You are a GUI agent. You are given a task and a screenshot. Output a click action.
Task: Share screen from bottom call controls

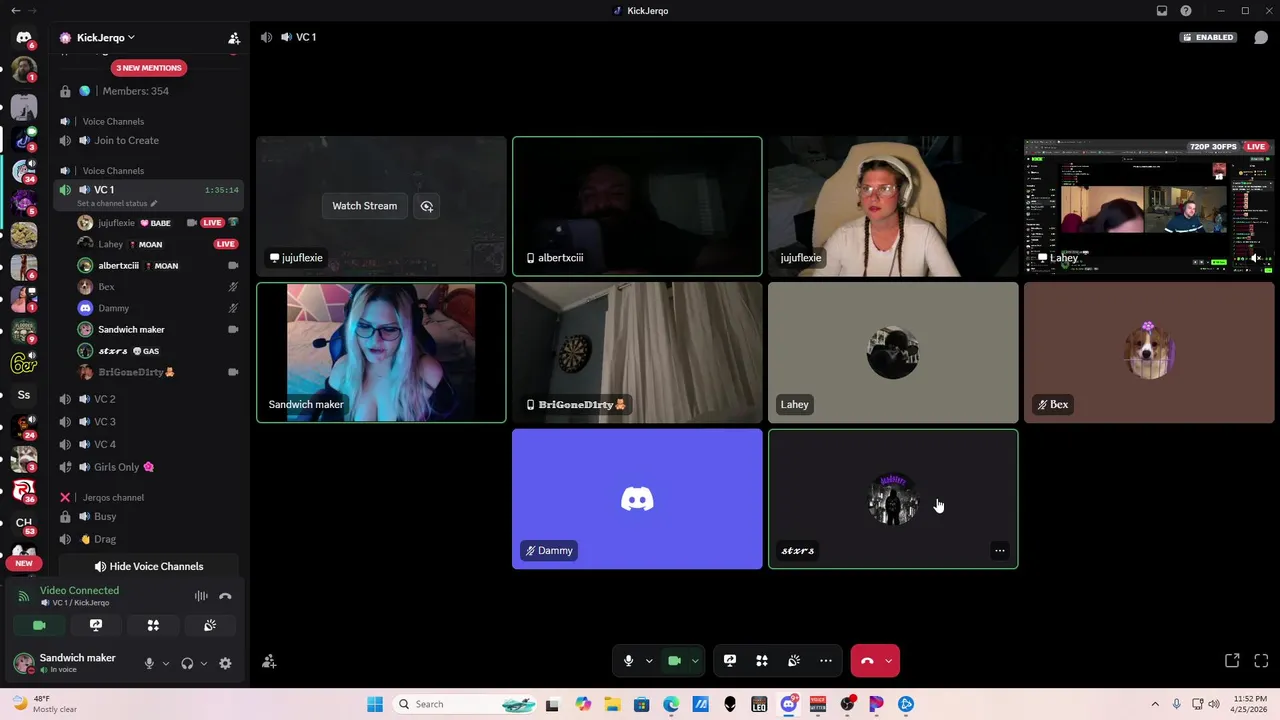730,661
